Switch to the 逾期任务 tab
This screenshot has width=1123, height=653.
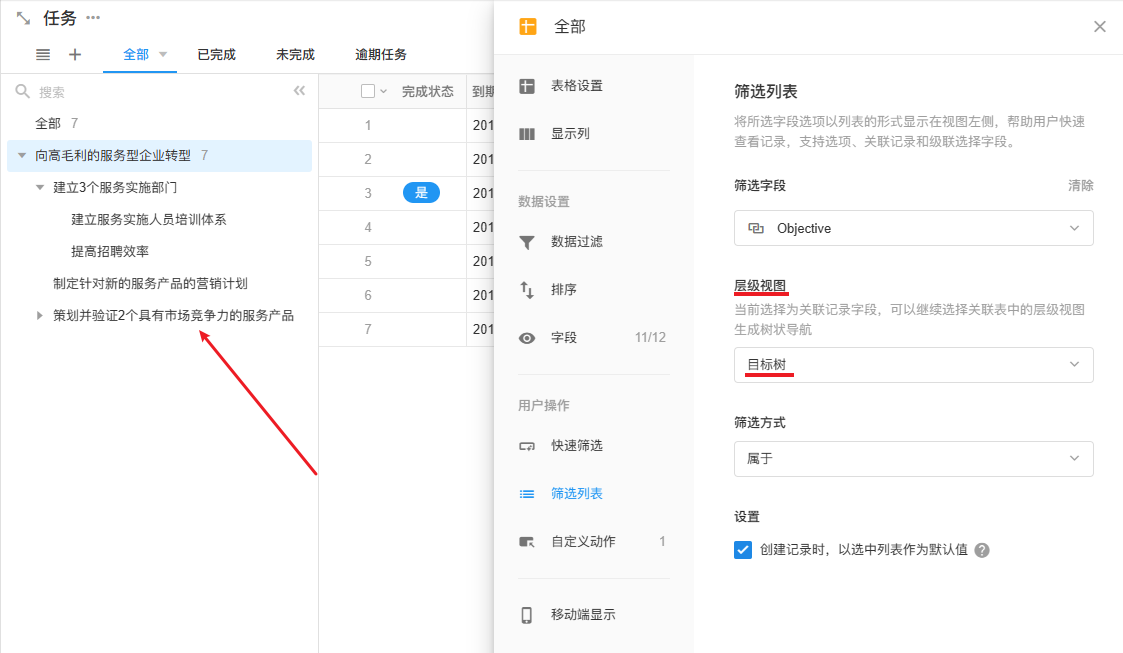tap(381, 55)
